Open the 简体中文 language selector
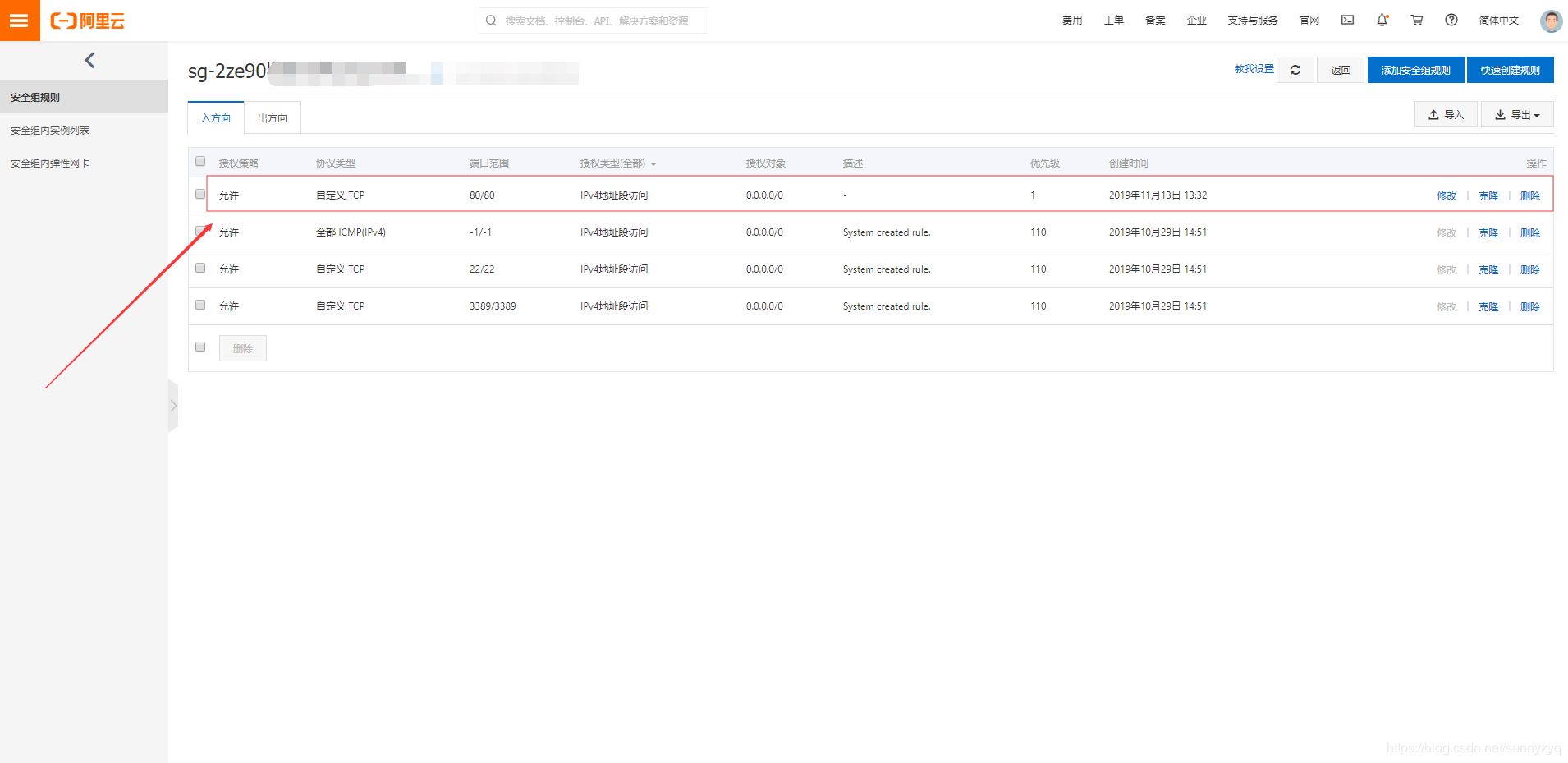 tap(1498, 21)
